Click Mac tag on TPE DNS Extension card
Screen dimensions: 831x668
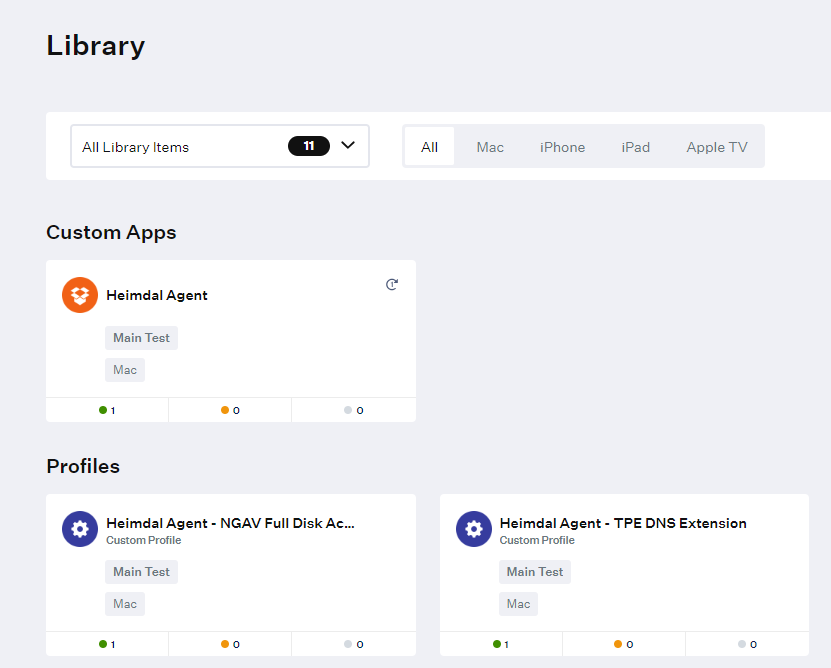[518, 604]
